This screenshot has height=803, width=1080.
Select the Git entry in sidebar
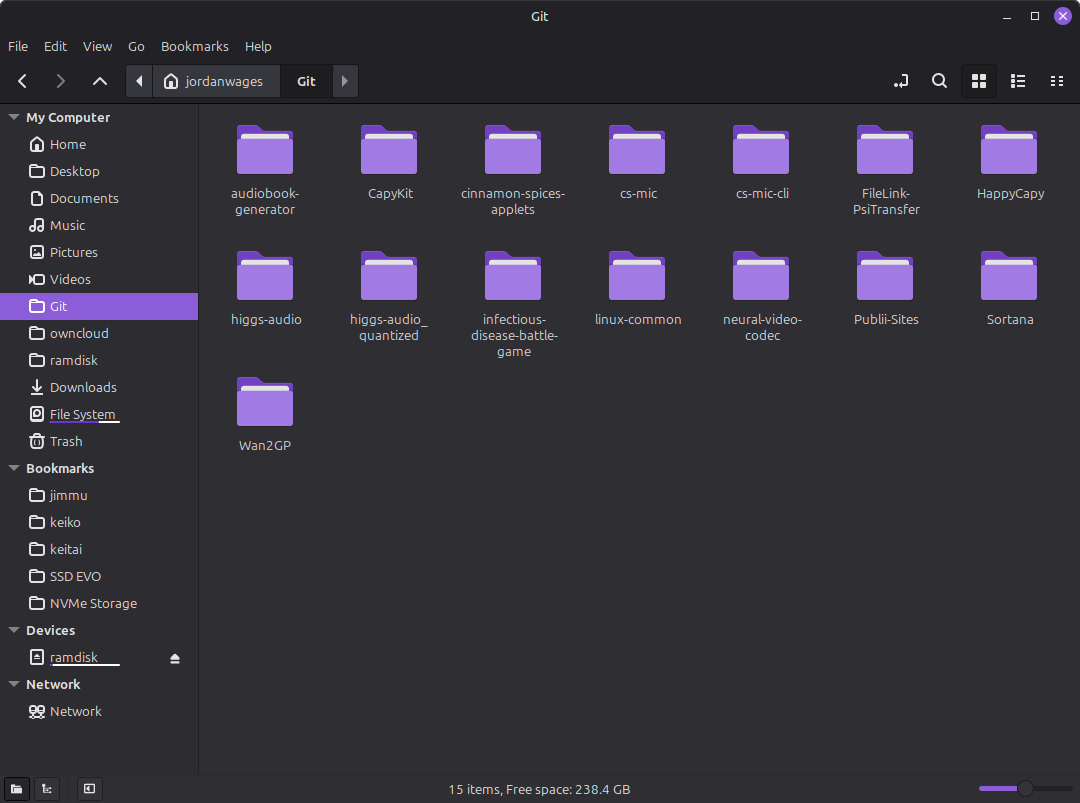pos(99,306)
